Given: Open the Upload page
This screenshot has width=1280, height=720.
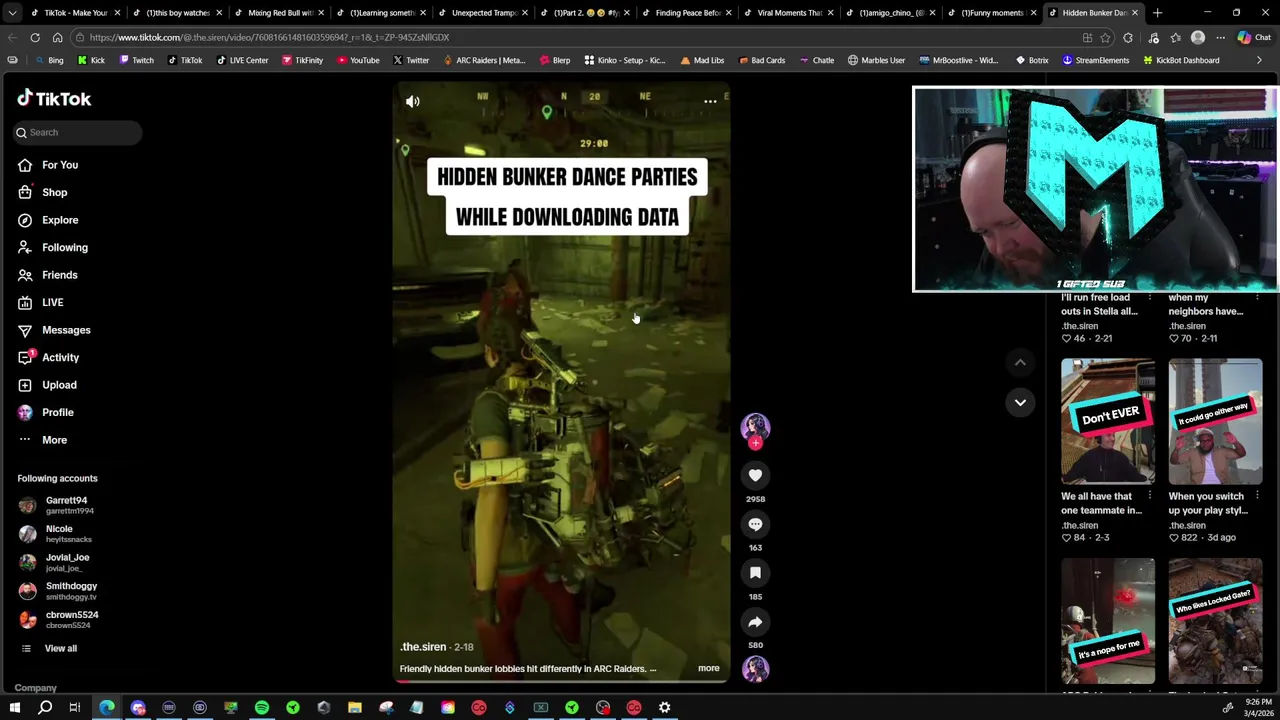Looking at the screenshot, I should [59, 385].
